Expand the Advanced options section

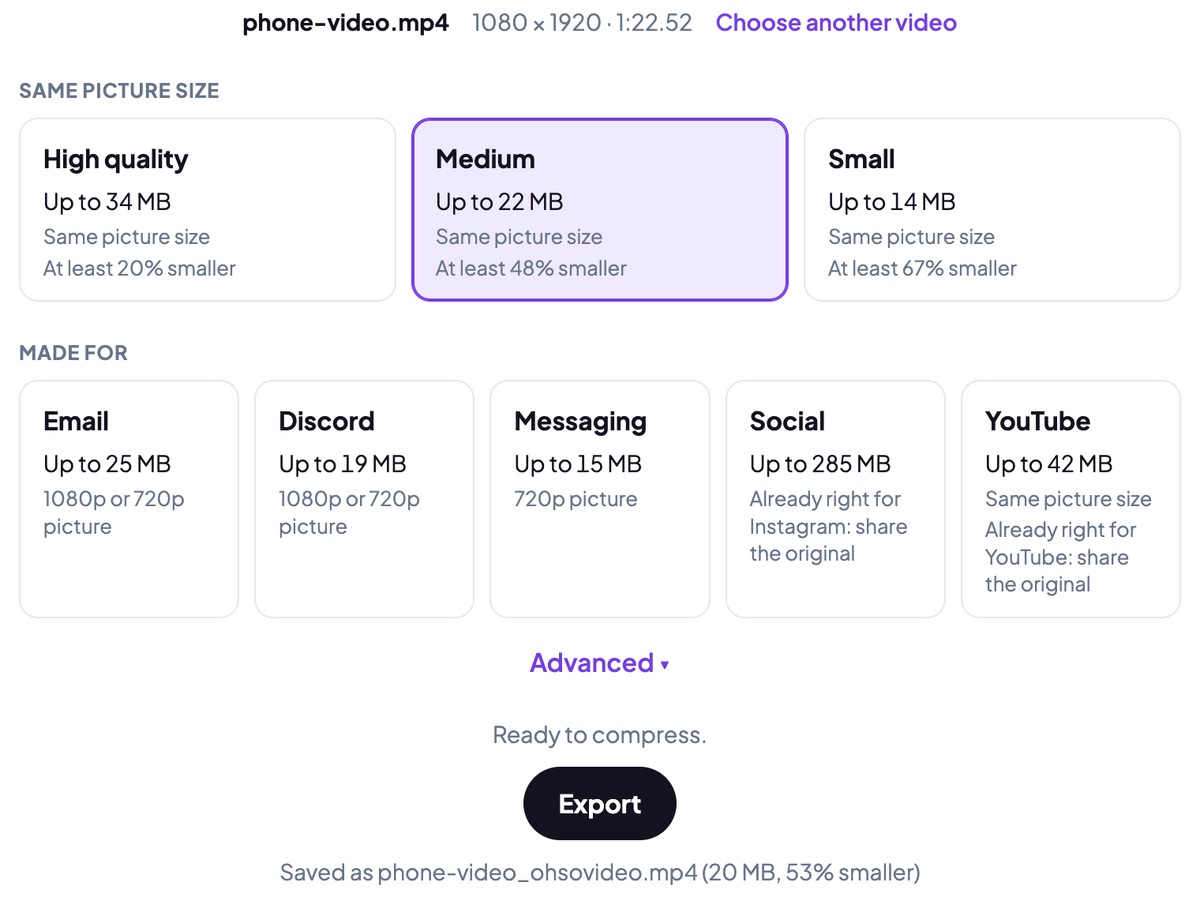(600, 663)
